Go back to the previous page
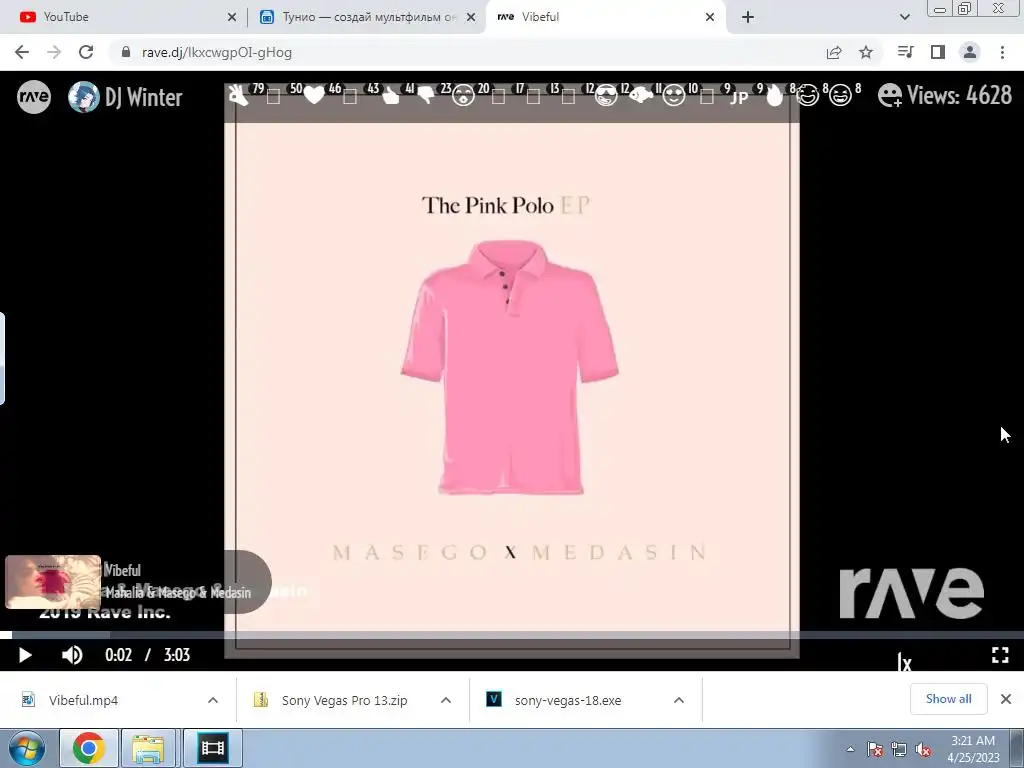The height and width of the screenshot is (768, 1024). click(22, 52)
